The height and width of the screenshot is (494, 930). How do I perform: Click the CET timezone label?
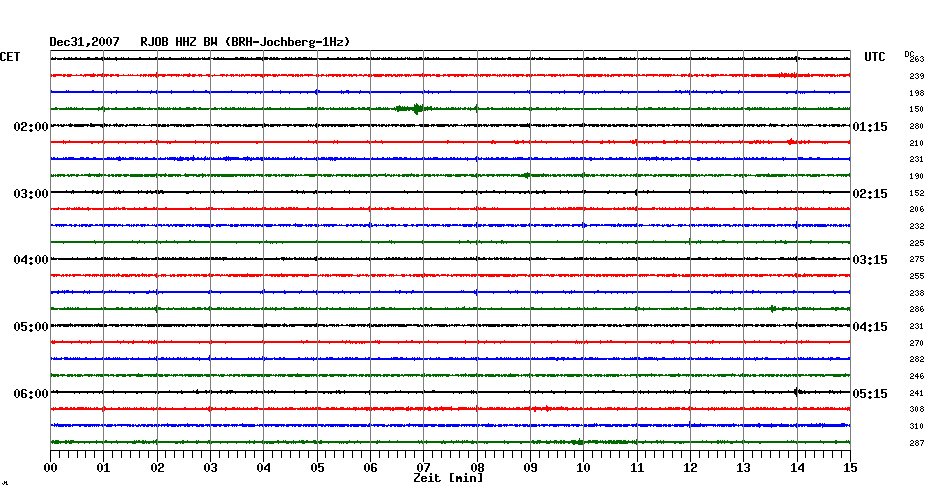pyautogui.click(x=10, y=57)
